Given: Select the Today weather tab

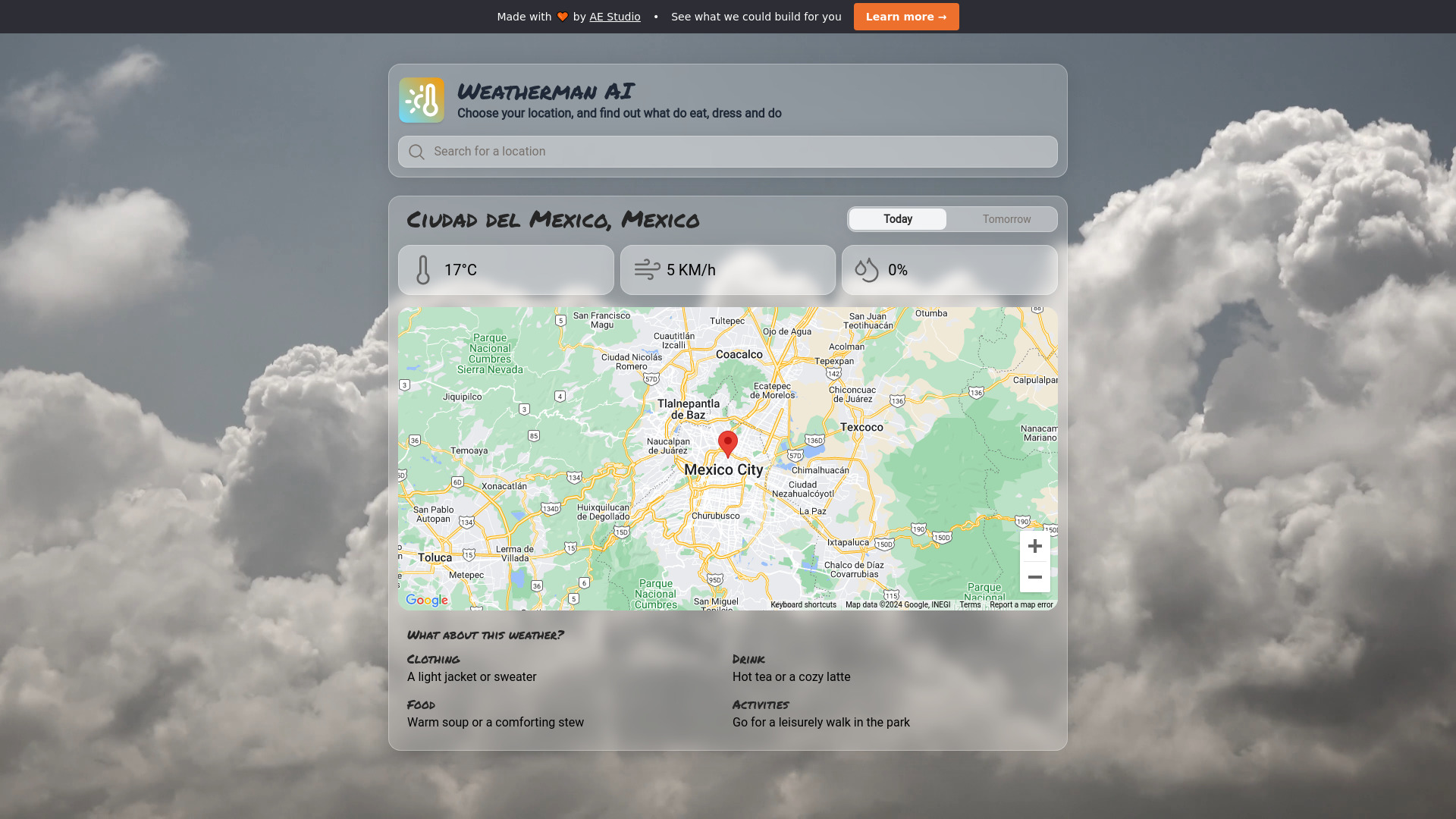Looking at the screenshot, I should tap(897, 219).
